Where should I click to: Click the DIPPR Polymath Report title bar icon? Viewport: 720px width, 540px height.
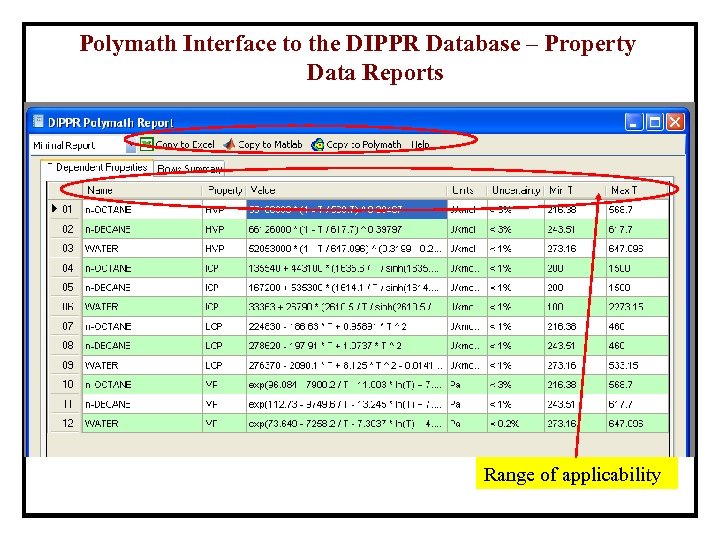tap(38, 122)
